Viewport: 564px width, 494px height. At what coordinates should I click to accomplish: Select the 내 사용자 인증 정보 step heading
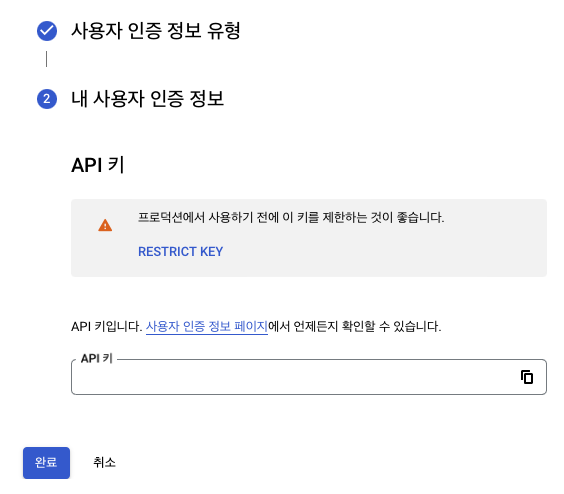pyautogui.click(x=147, y=99)
